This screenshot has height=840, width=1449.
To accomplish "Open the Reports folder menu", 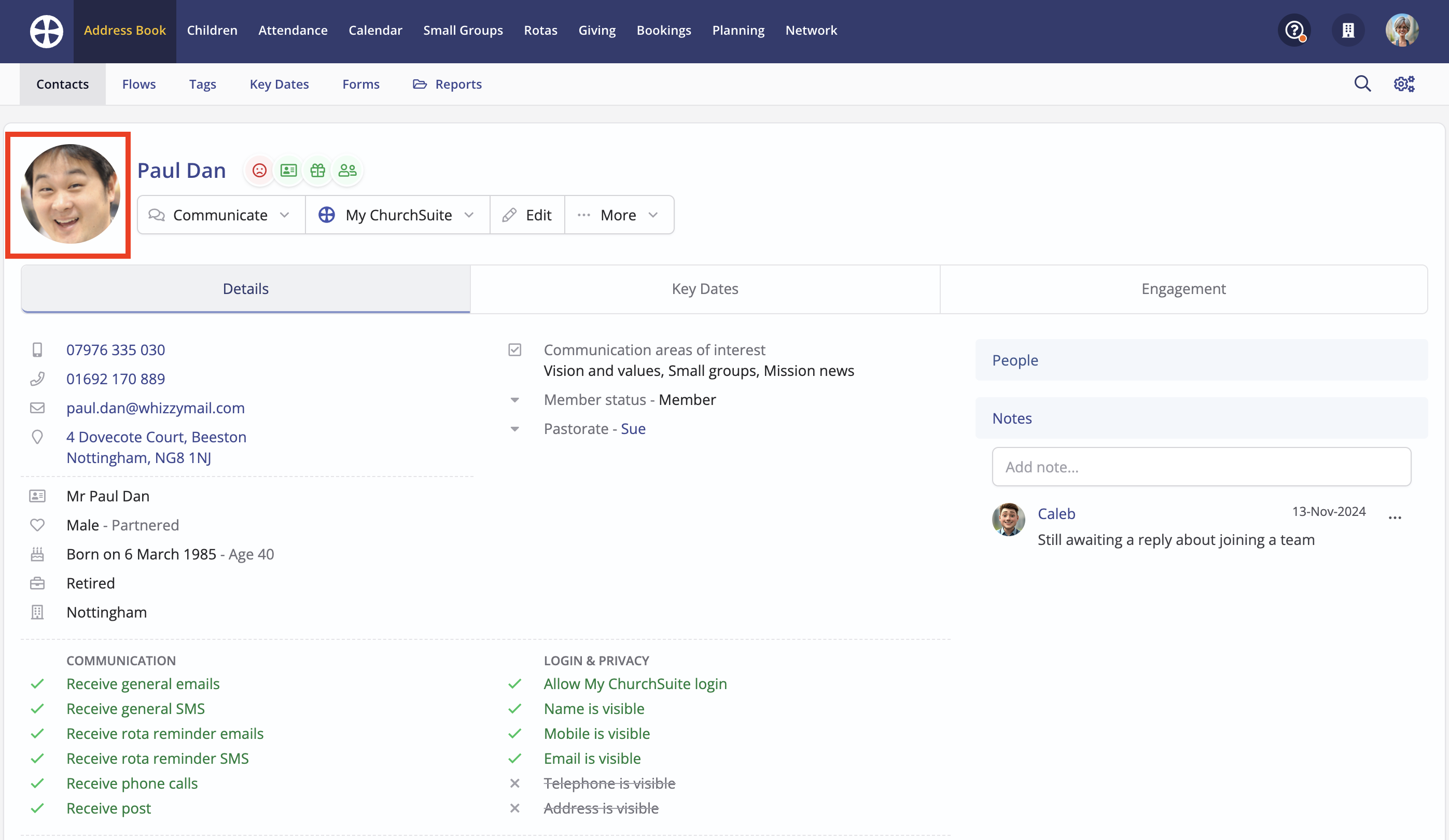I will [x=448, y=85].
